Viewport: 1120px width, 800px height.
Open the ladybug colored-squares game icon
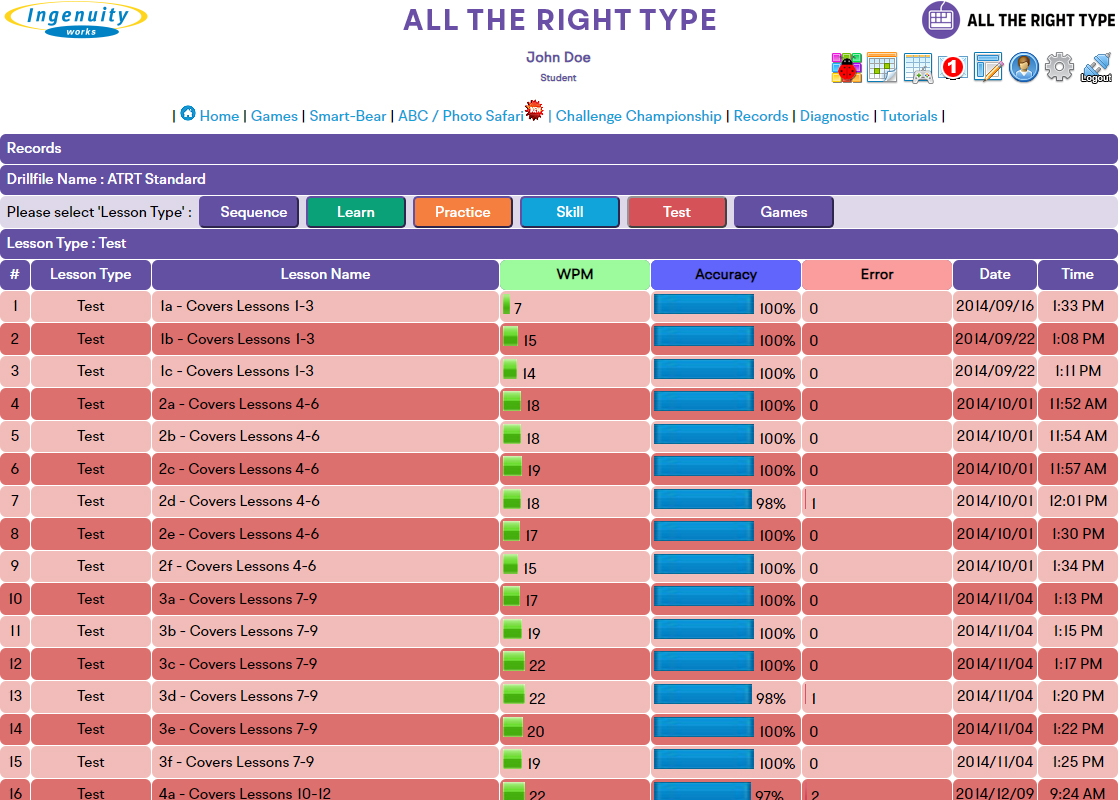846,68
